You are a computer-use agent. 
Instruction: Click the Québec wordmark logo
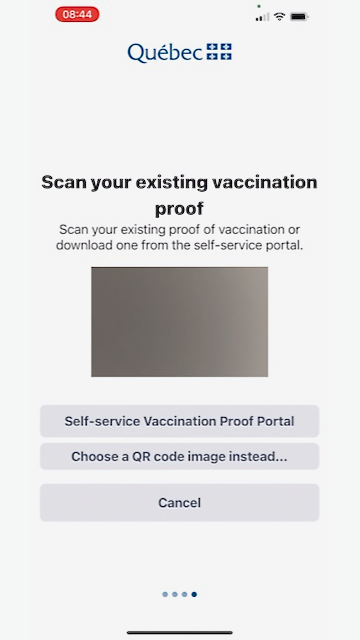tap(165, 53)
